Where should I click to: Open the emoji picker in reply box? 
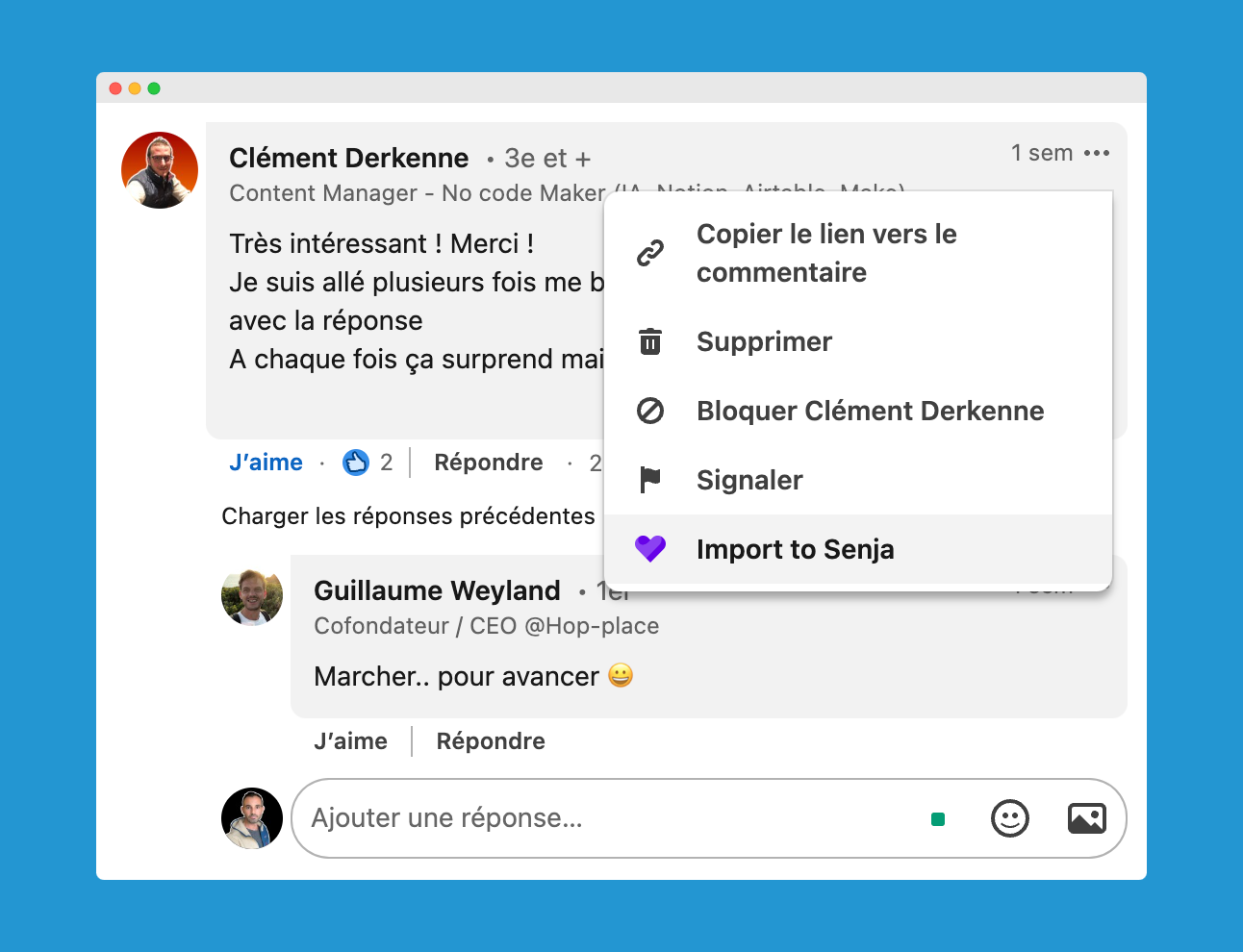[1010, 818]
